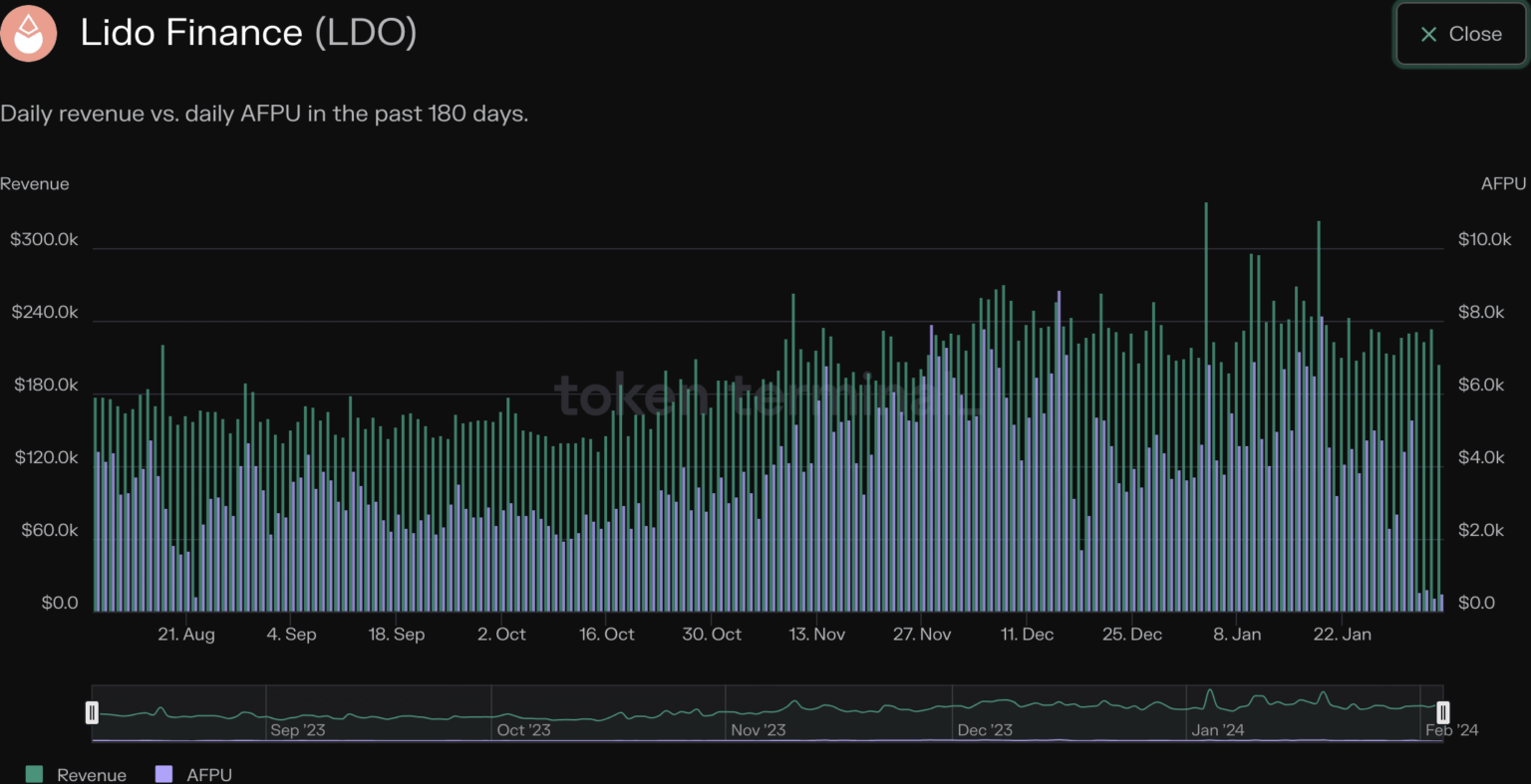Select Sep '23 in the range navigator
Image resolution: width=1531 pixels, height=784 pixels.
(x=298, y=730)
